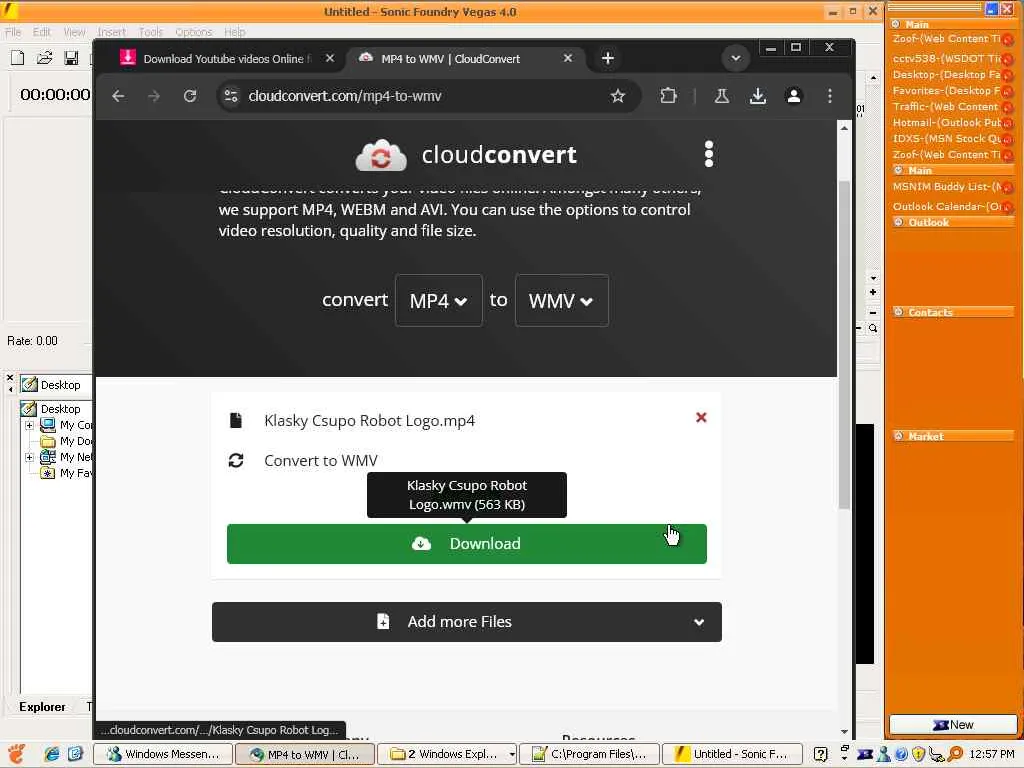Select My Documents folder in Vegas Explorer
Screen dimensions: 1024x768
67,441
